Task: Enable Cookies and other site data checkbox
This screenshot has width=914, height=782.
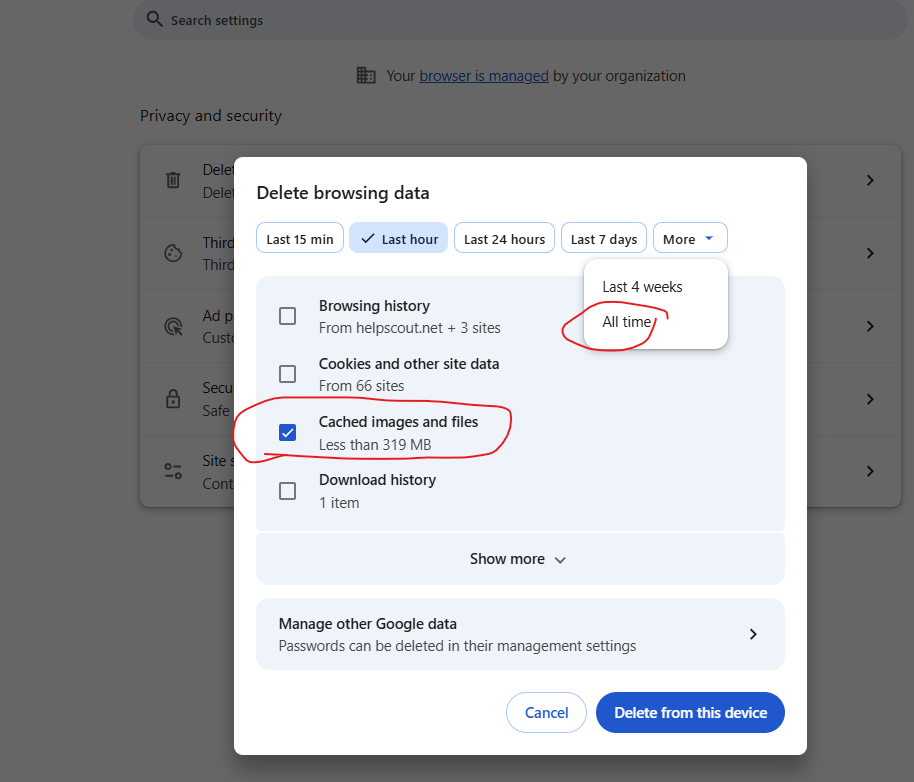Action: click(x=287, y=374)
